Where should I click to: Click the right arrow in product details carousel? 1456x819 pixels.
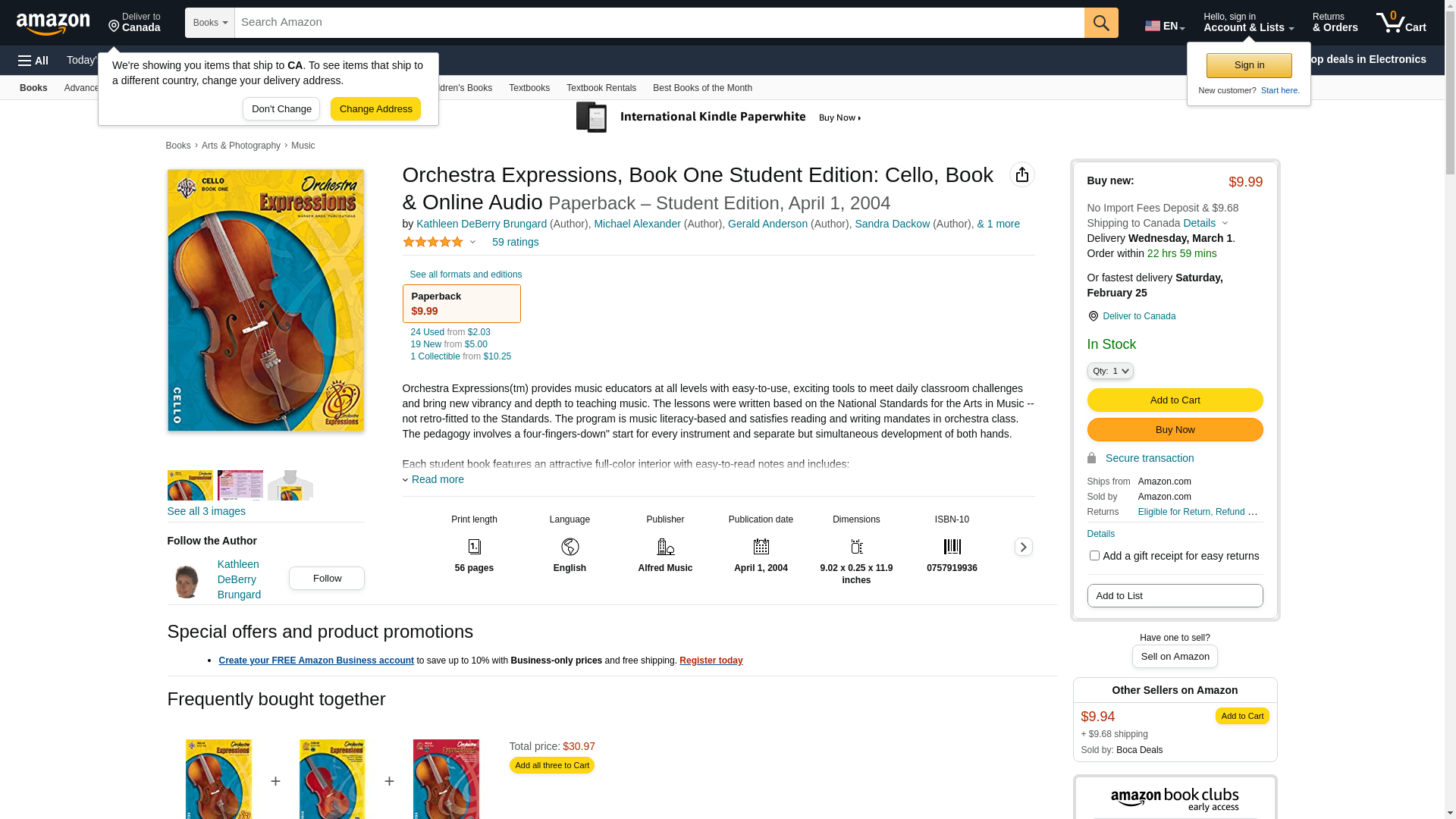(1023, 547)
